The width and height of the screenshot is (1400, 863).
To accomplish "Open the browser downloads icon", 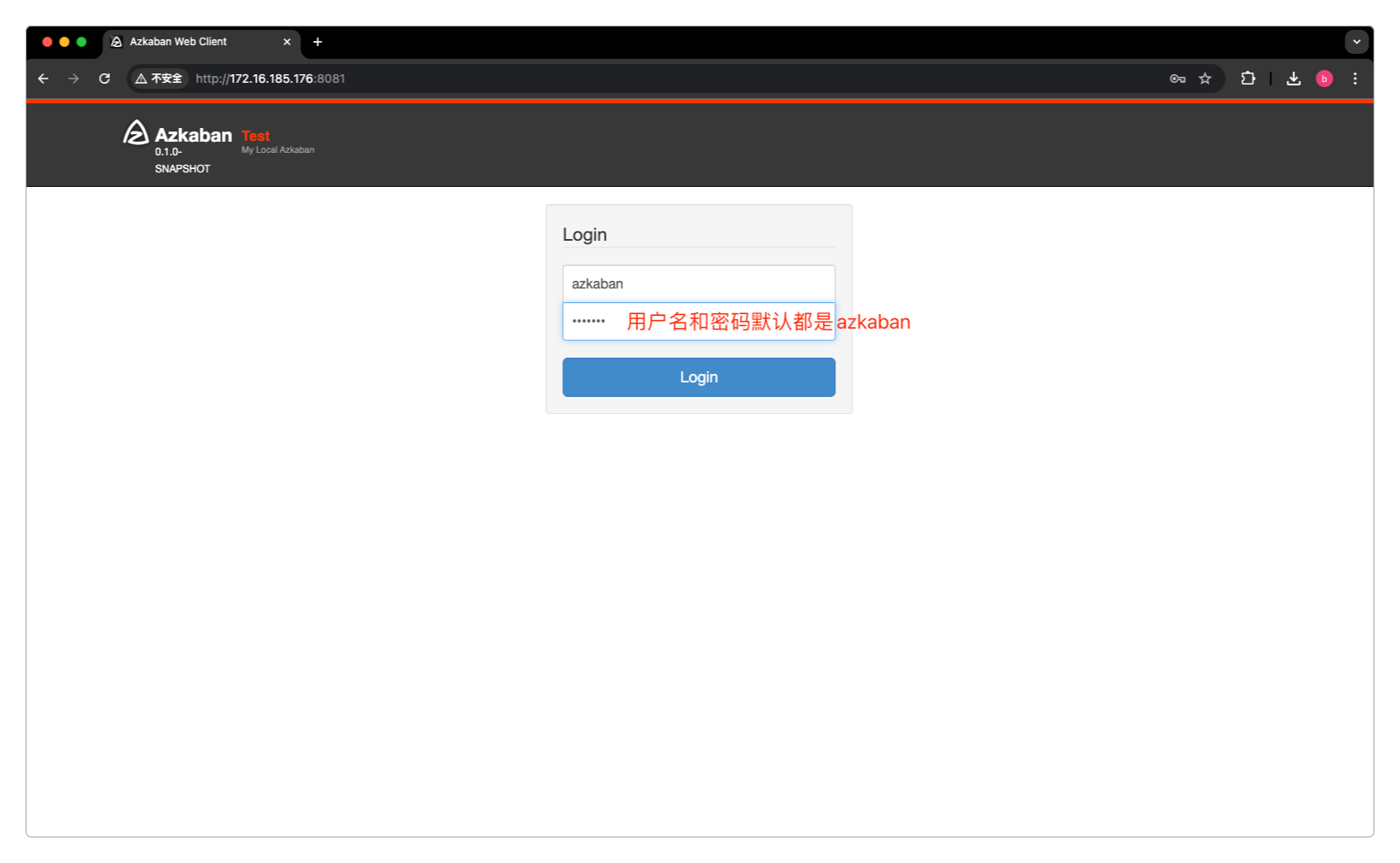I will (x=1293, y=79).
